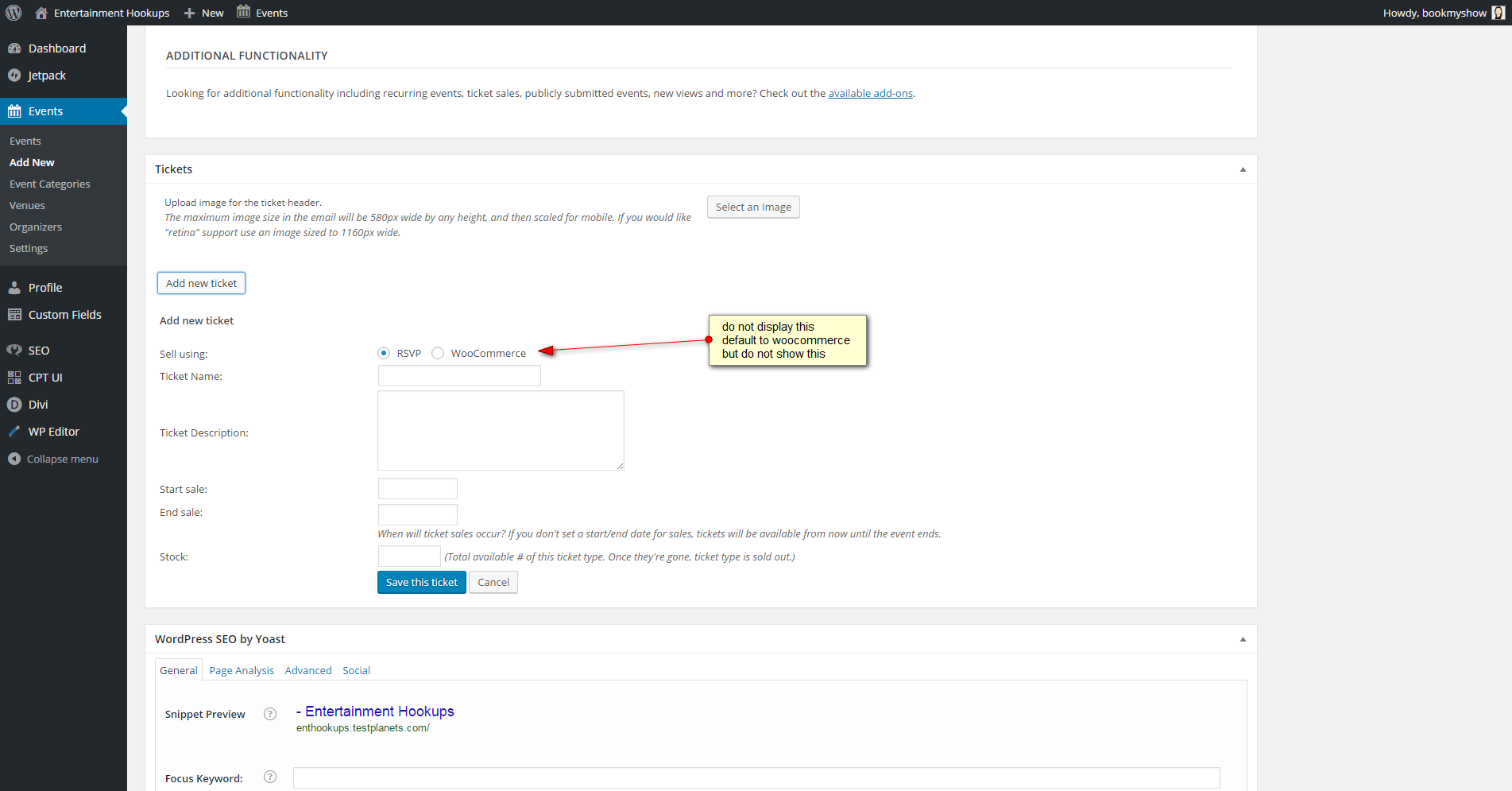The image size is (1512, 791).
Task: Open the Social tab
Action: click(x=356, y=670)
